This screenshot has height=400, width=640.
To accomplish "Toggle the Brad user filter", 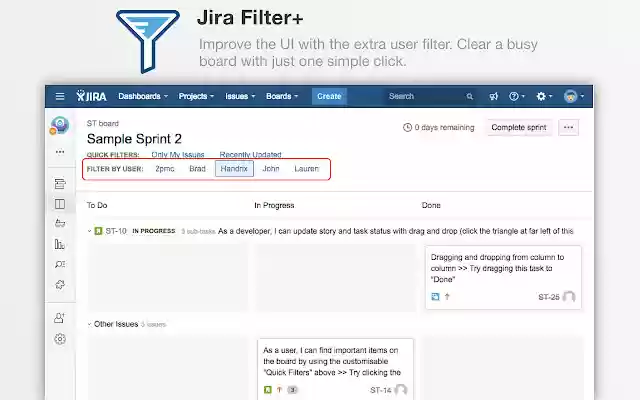I will pyautogui.click(x=197, y=169).
